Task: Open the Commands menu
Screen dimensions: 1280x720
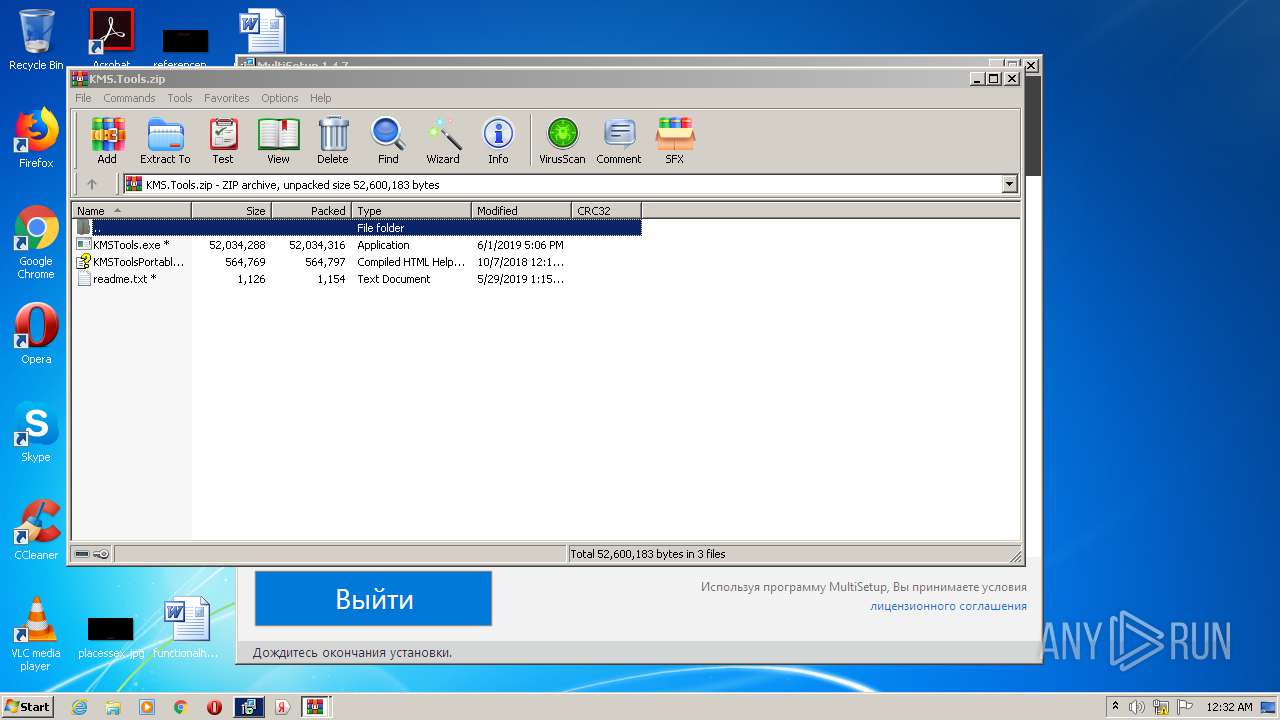Action: click(129, 98)
